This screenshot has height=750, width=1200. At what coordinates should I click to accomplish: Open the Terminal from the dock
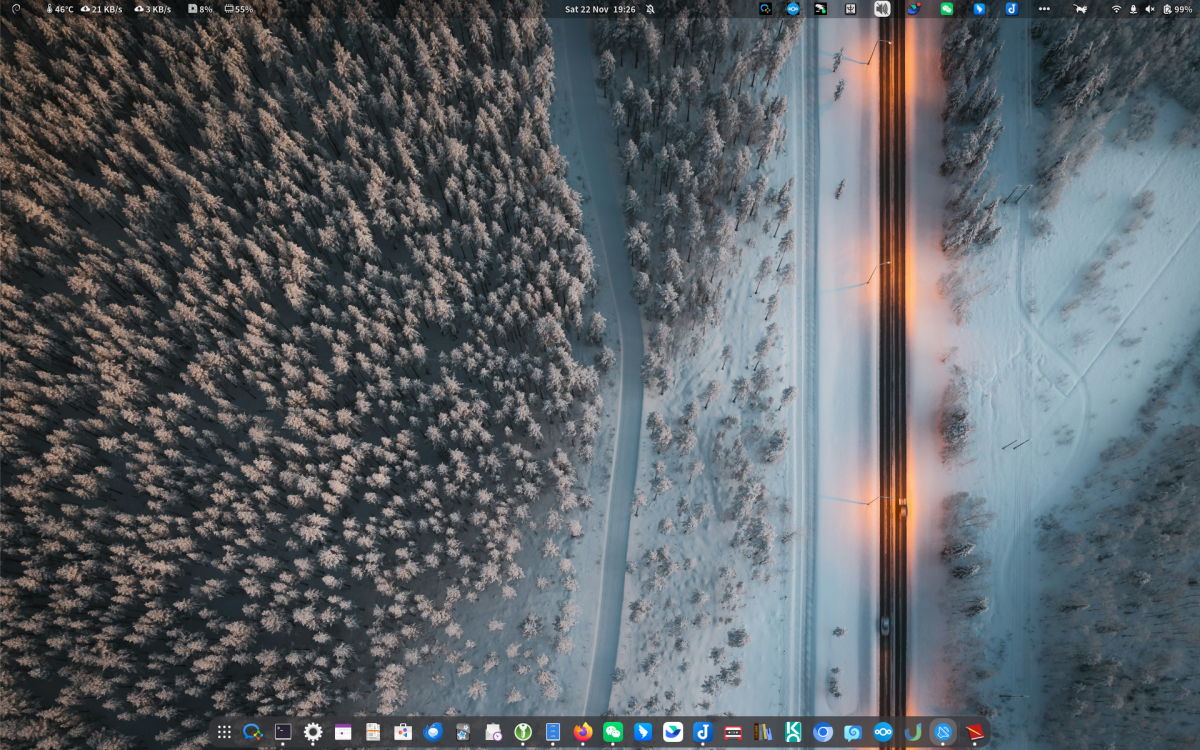click(x=281, y=733)
